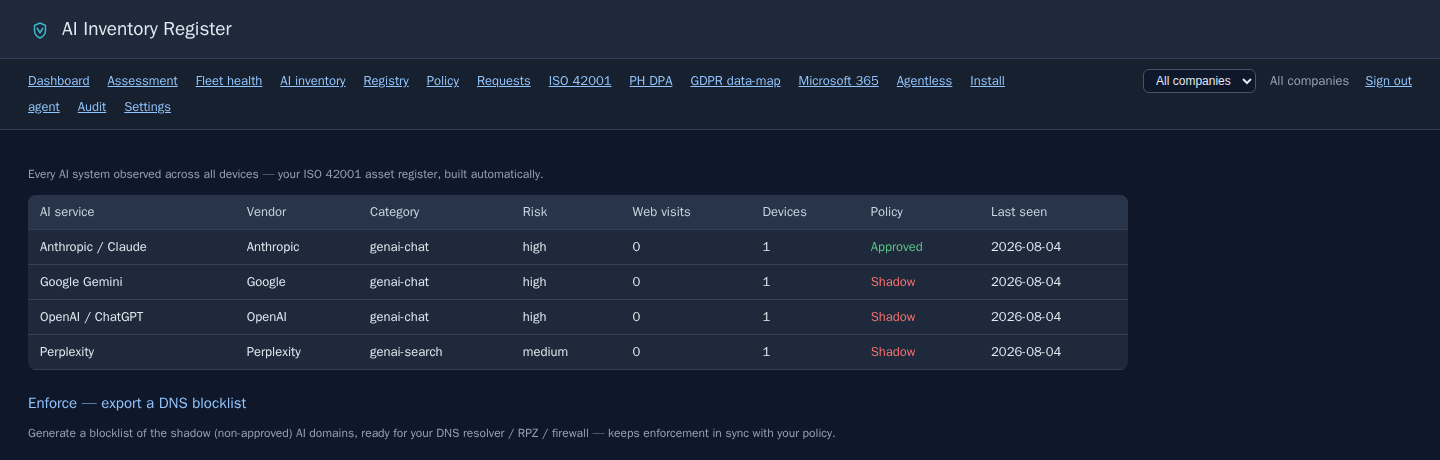The width and height of the screenshot is (1440, 460).
Task: Click Last seen date in Perplexity row
Action: [1026, 352]
